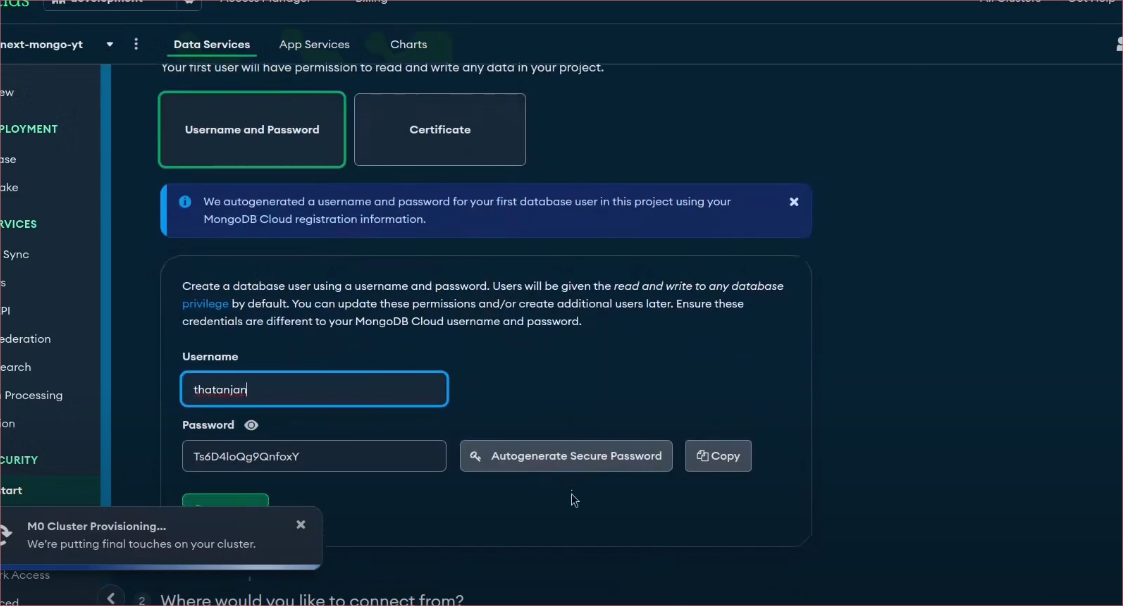This screenshot has height=606, width=1123.
Task: Open the Federation sidebar item
Action: point(26,339)
